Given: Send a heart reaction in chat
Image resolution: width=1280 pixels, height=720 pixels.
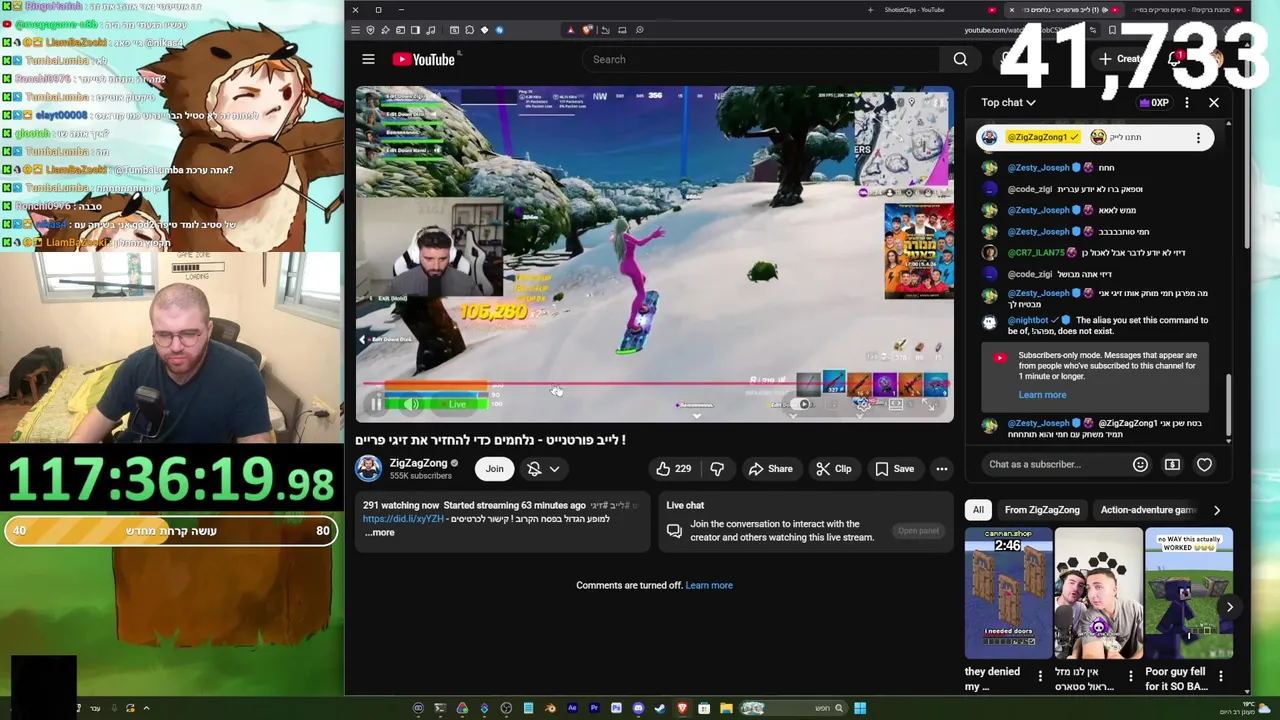Looking at the screenshot, I should (1204, 464).
